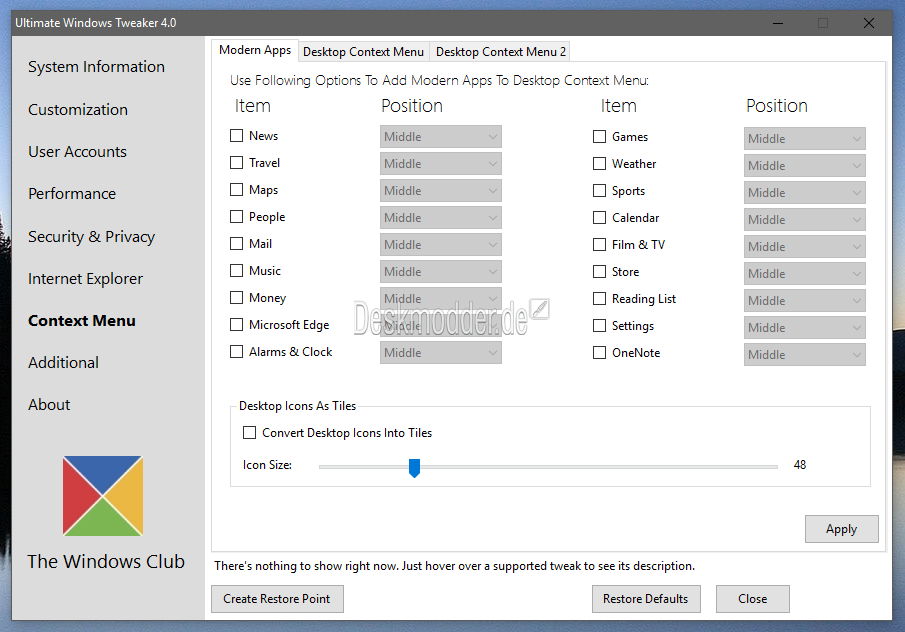Enable Reading List checkbox
This screenshot has height=632, width=905.
coord(600,298)
